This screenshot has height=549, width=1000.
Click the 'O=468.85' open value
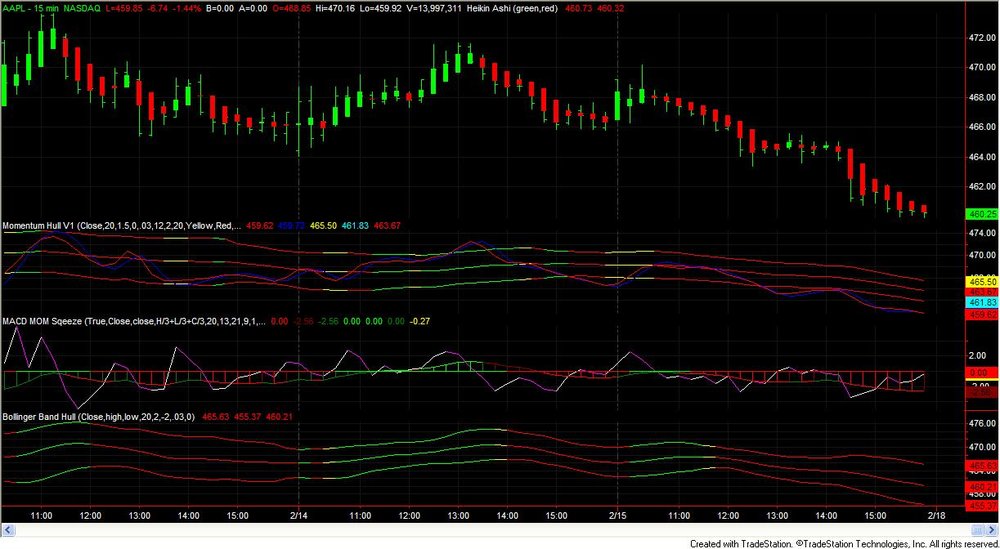pos(291,6)
